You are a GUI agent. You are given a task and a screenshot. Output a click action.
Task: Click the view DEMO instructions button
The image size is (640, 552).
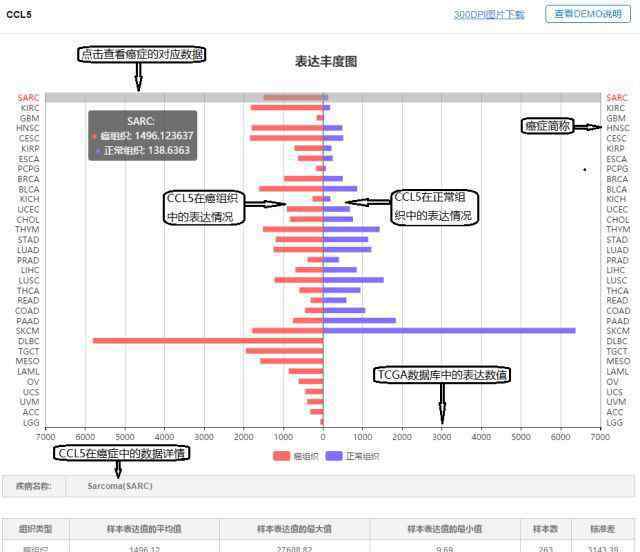click(588, 14)
